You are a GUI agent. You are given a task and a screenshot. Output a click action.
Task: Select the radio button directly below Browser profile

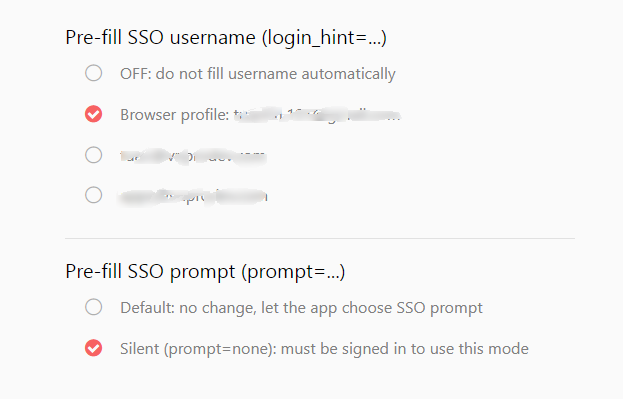pyautogui.click(x=93, y=155)
